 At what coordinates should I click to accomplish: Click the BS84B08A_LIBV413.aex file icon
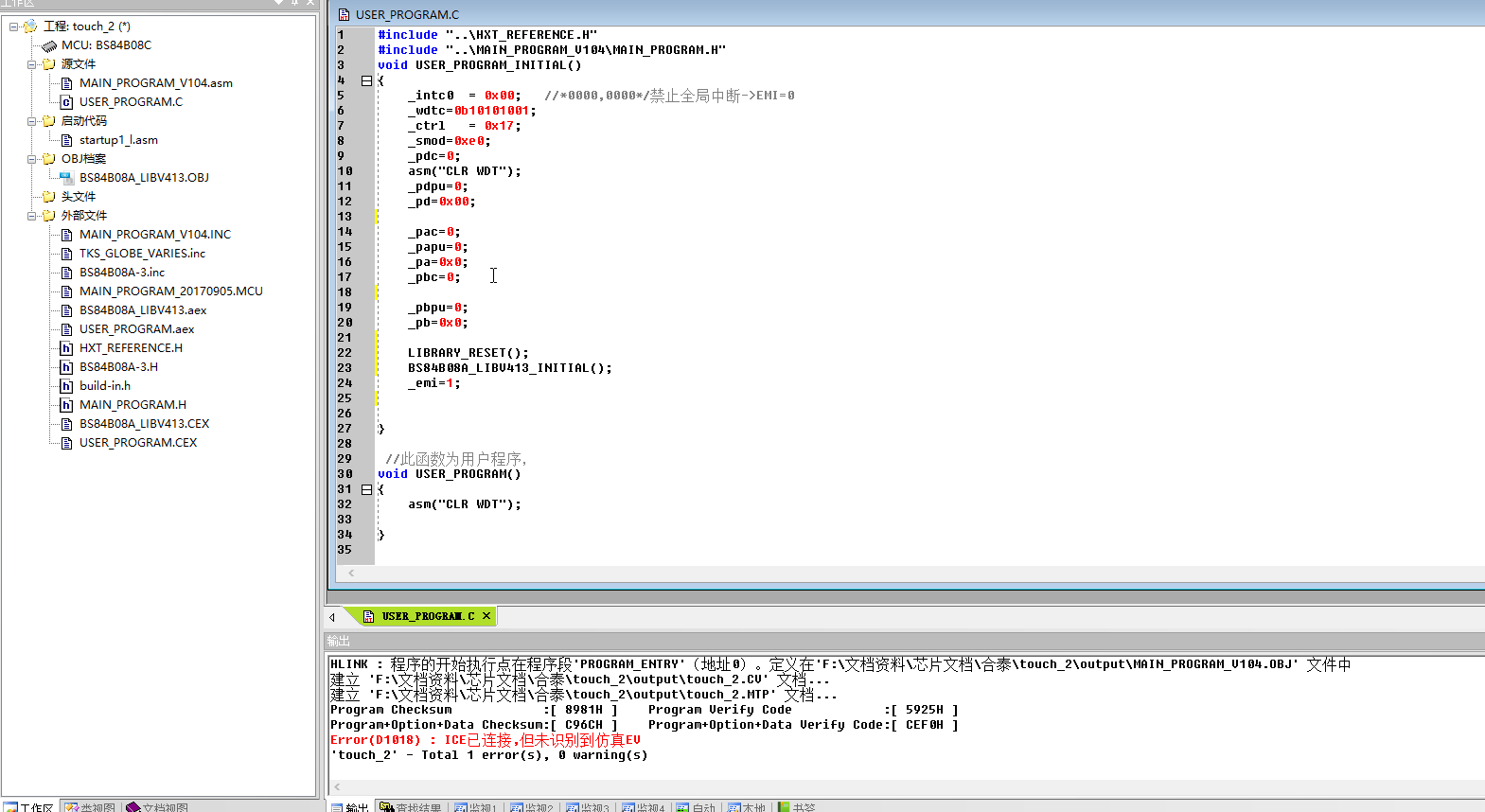(x=66, y=310)
